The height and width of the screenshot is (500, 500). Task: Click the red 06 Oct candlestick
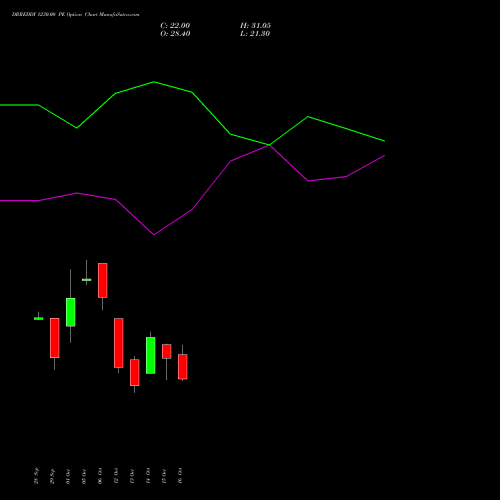[x=102, y=280]
